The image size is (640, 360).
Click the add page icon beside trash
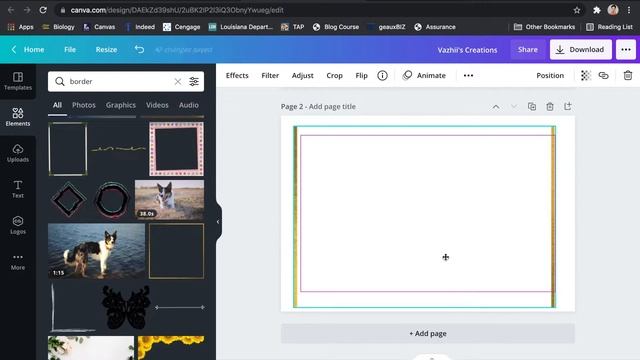(568, 107)
